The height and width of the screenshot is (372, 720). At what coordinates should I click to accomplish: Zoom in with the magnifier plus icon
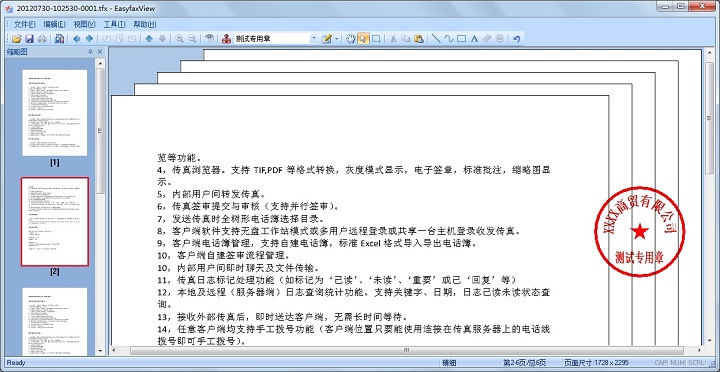click(x=180, y=39)
